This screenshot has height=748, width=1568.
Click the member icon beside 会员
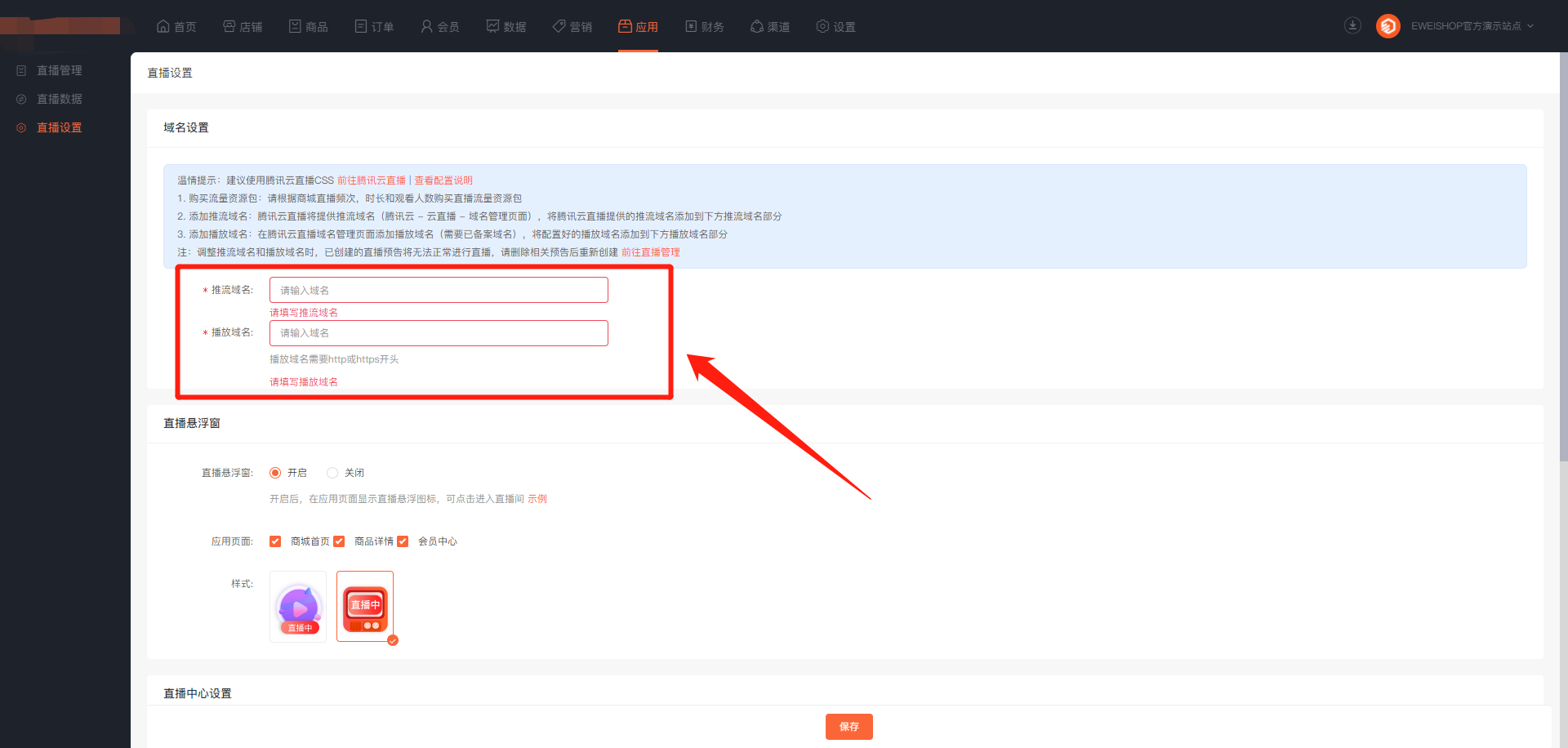click(x=426, y=26)
